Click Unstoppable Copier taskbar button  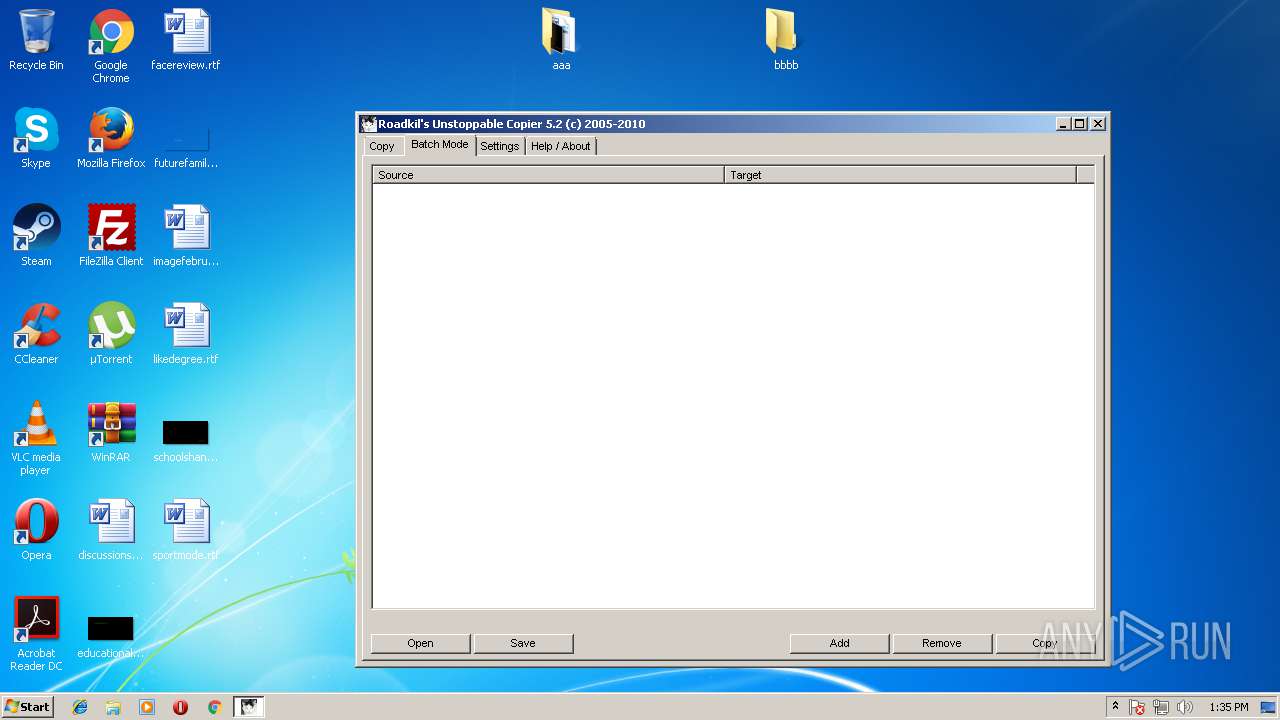pos(249,707)
